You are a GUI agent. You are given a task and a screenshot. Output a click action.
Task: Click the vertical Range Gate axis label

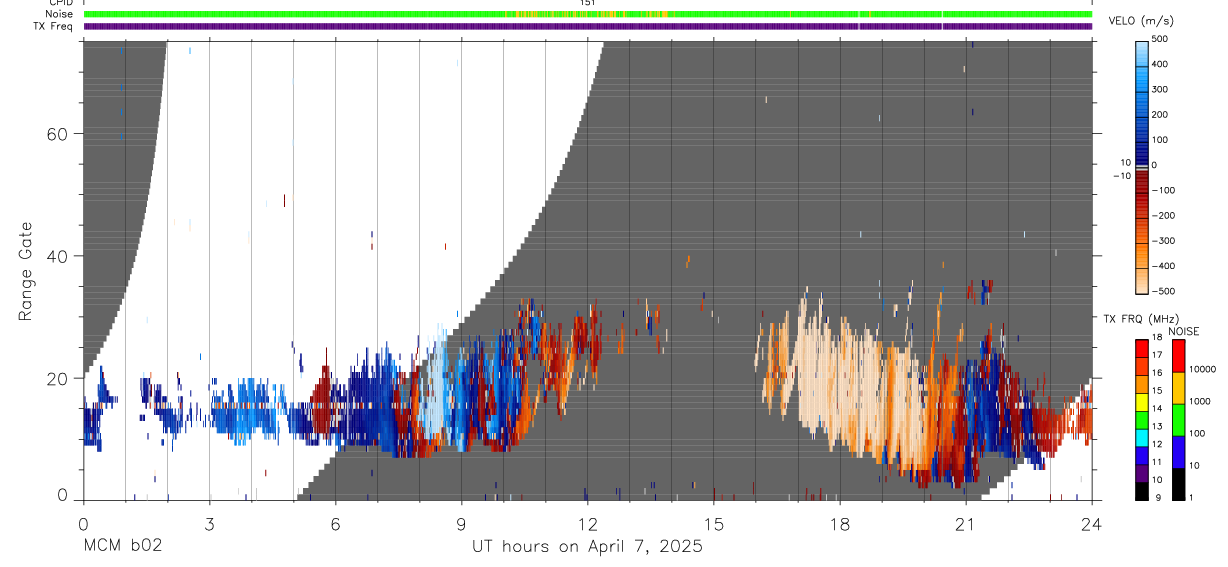point(26,271)
